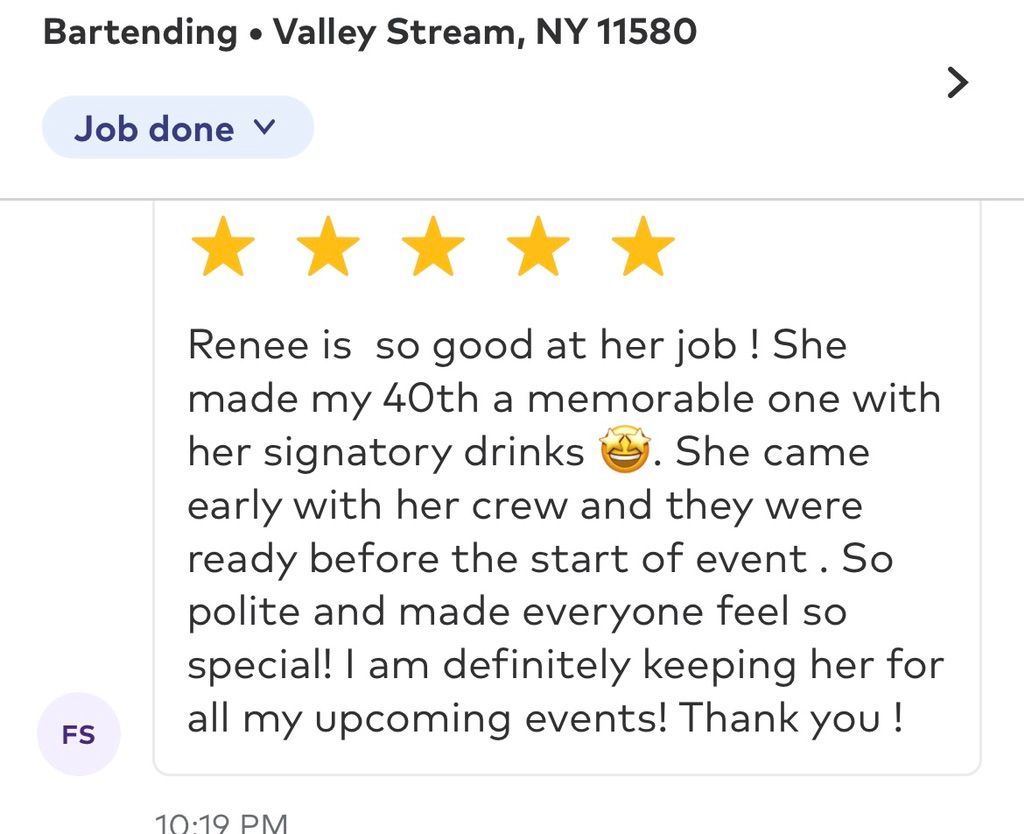This screenshot has width=1024, height=834.
Task: Click the 'polite and made everyone feel so' line
Action: [x=517, y=613]
